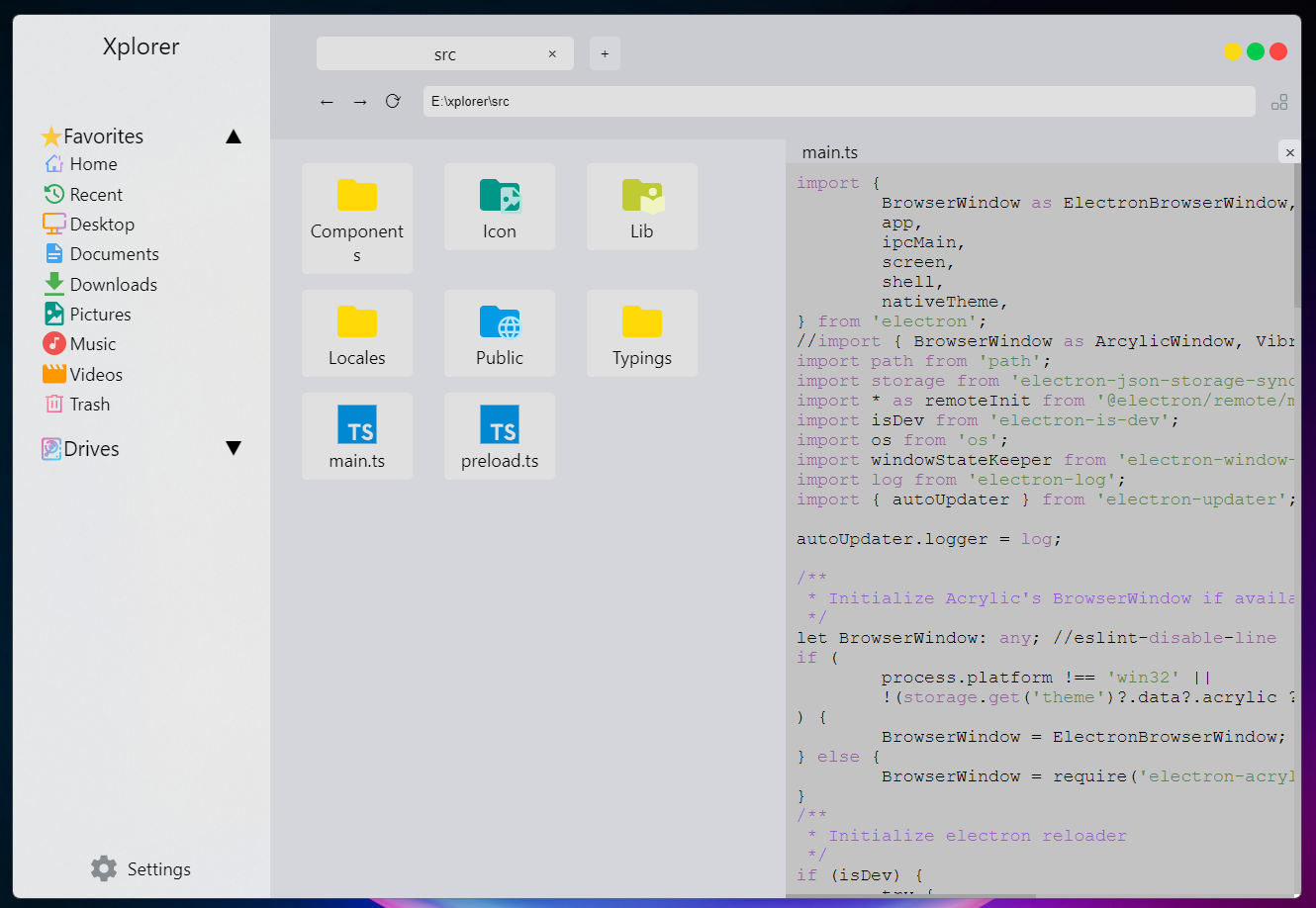
Task: Click the green maximize window button
Action: [1256, 51]
